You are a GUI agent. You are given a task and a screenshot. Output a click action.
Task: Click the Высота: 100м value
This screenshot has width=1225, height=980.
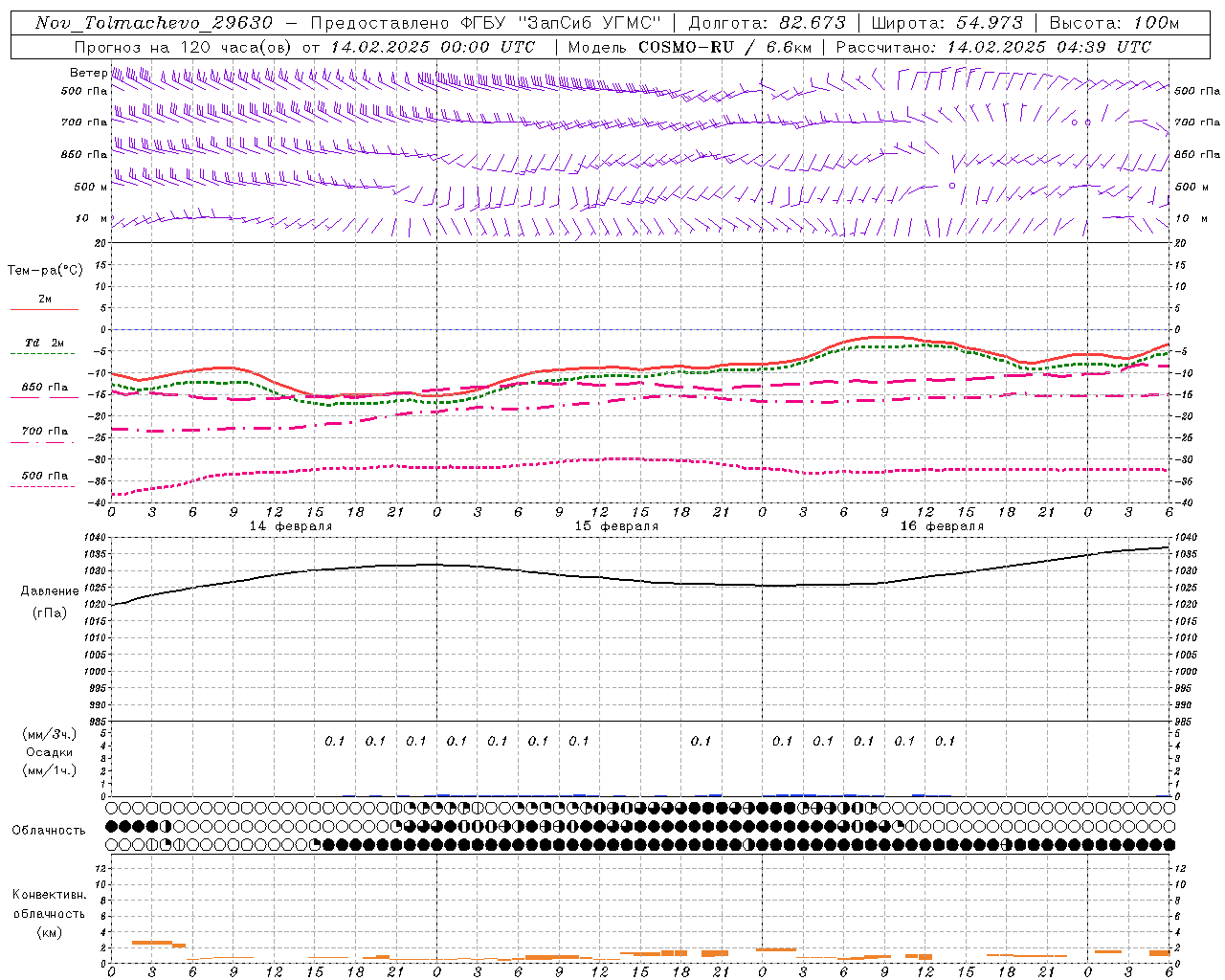[1114, 23]
